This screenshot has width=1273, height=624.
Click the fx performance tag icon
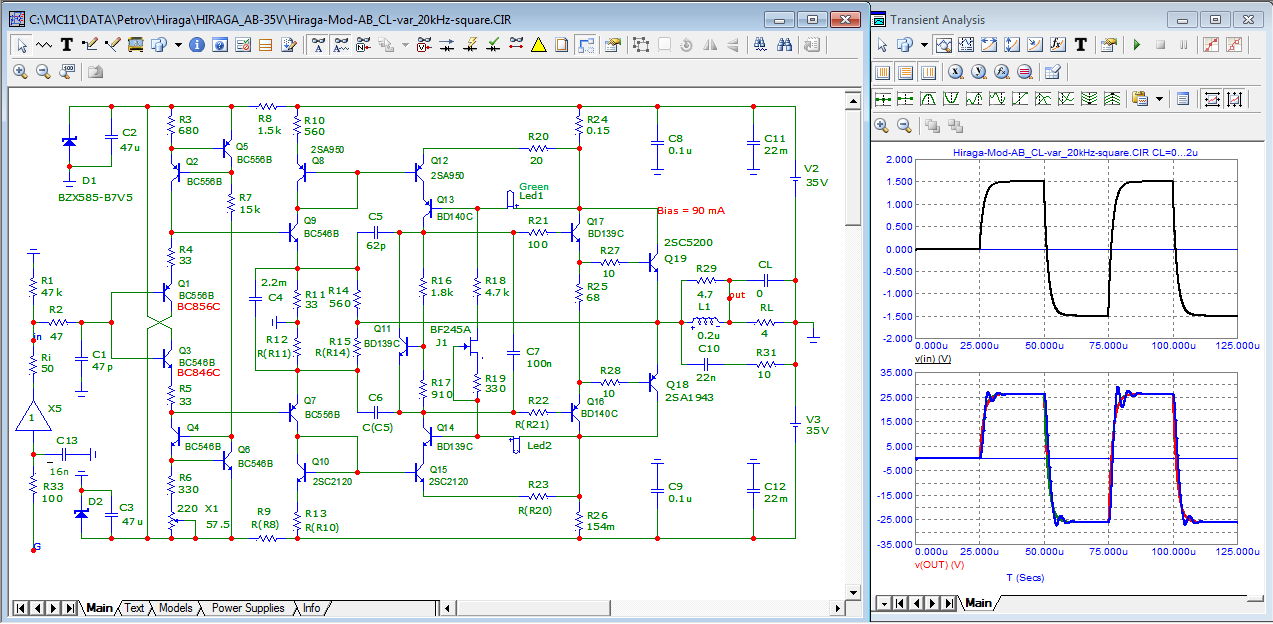pyautogui.click(x=1058, y=45)
